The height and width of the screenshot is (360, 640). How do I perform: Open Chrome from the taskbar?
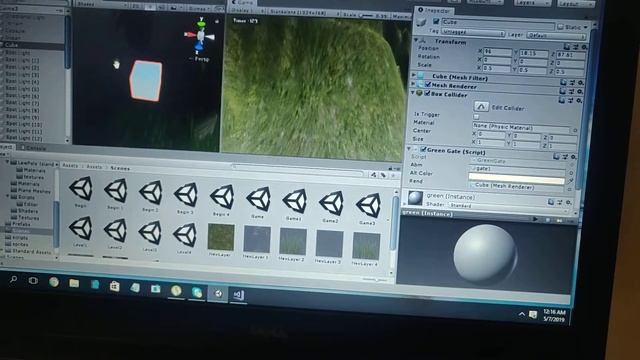click(54, 282)
